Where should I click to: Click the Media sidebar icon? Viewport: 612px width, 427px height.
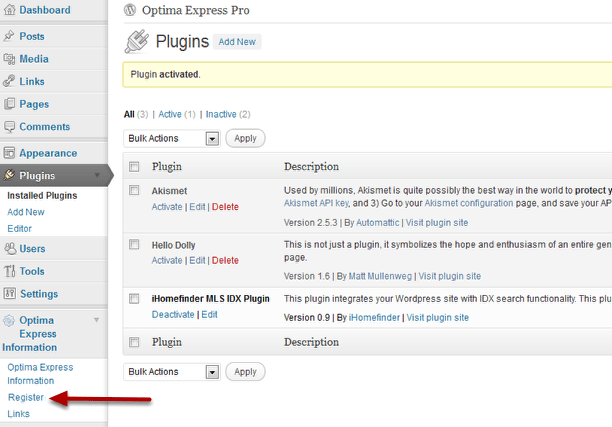tap(9, 59)
